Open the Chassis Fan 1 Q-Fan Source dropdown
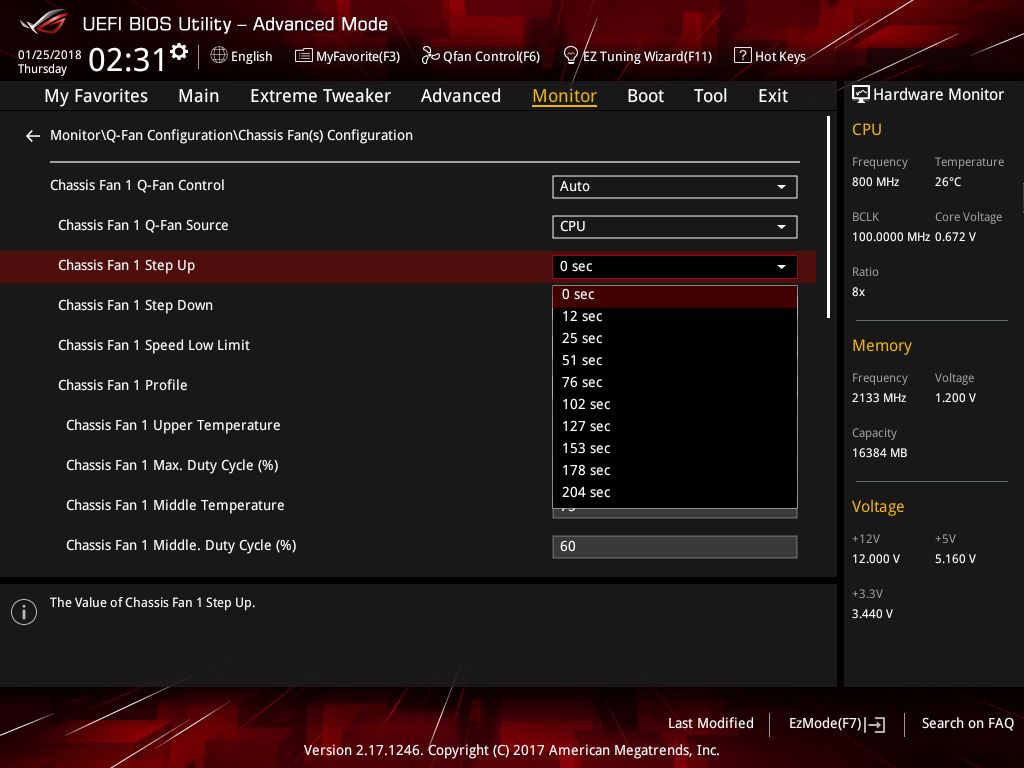 674,227
